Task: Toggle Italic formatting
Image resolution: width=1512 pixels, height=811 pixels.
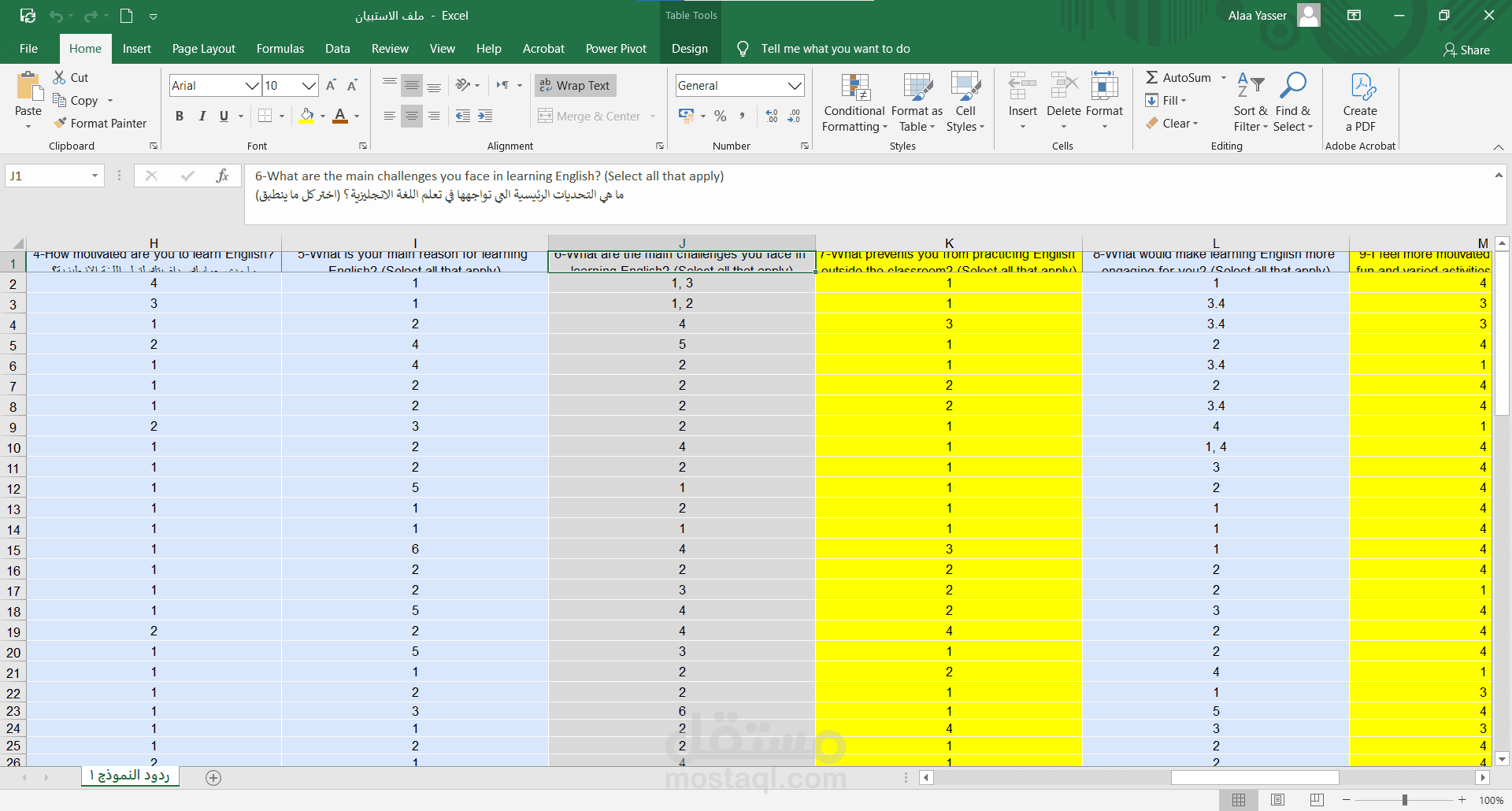Action: [x=202, y=116]
